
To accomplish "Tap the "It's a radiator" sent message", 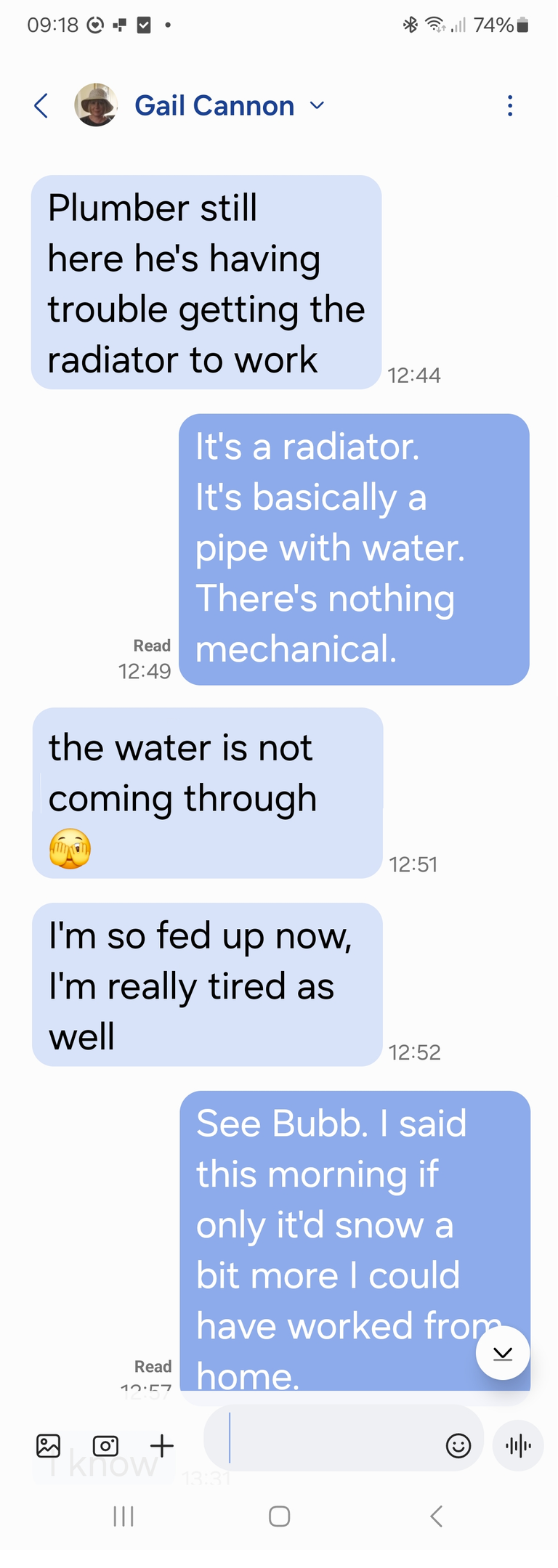I will tap(354, 549).
